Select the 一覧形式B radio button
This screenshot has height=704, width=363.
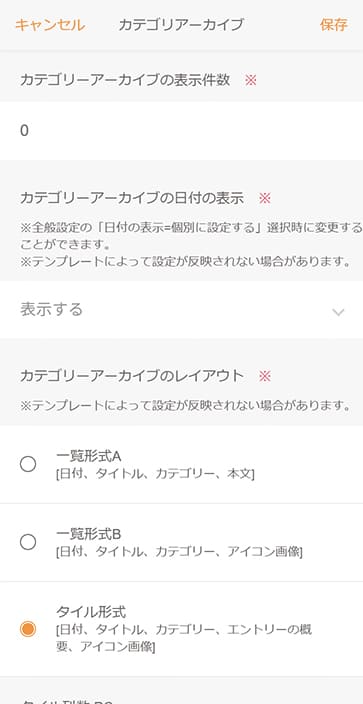click(28, 542)
